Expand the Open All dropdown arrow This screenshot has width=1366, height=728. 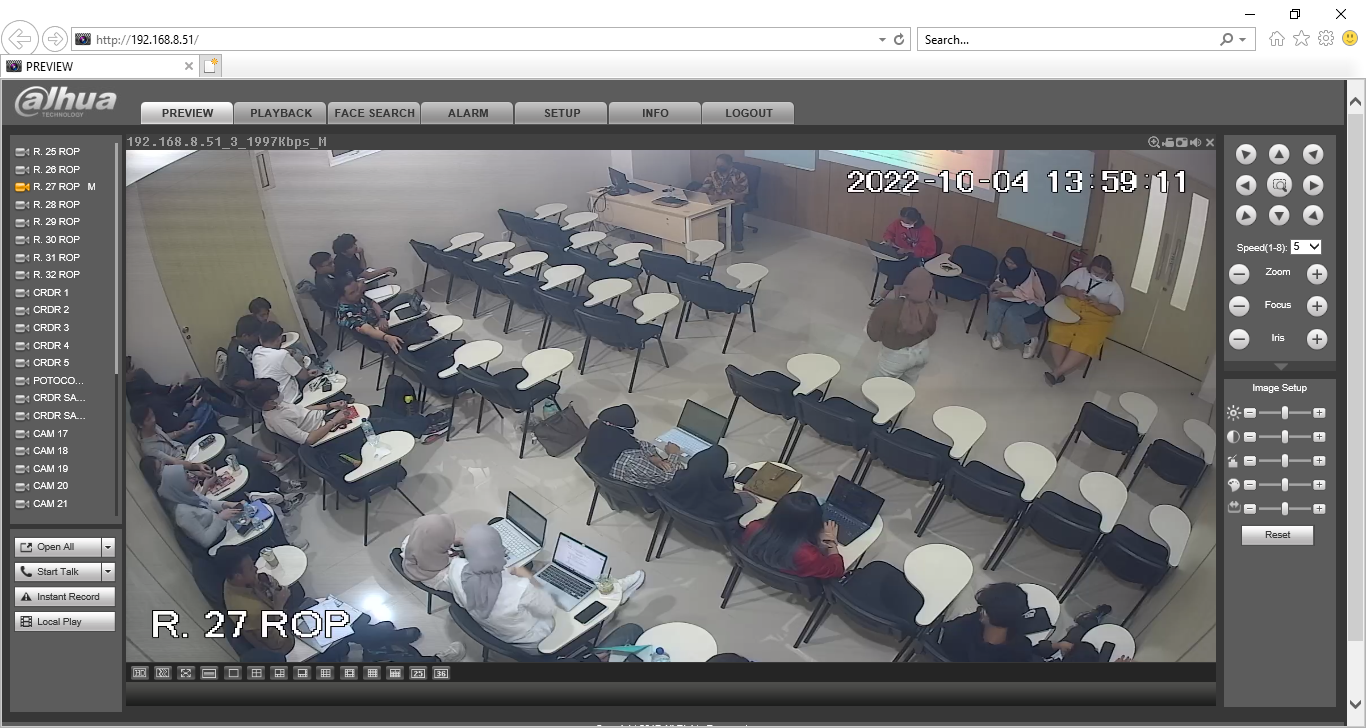click(x=108, y=547)
